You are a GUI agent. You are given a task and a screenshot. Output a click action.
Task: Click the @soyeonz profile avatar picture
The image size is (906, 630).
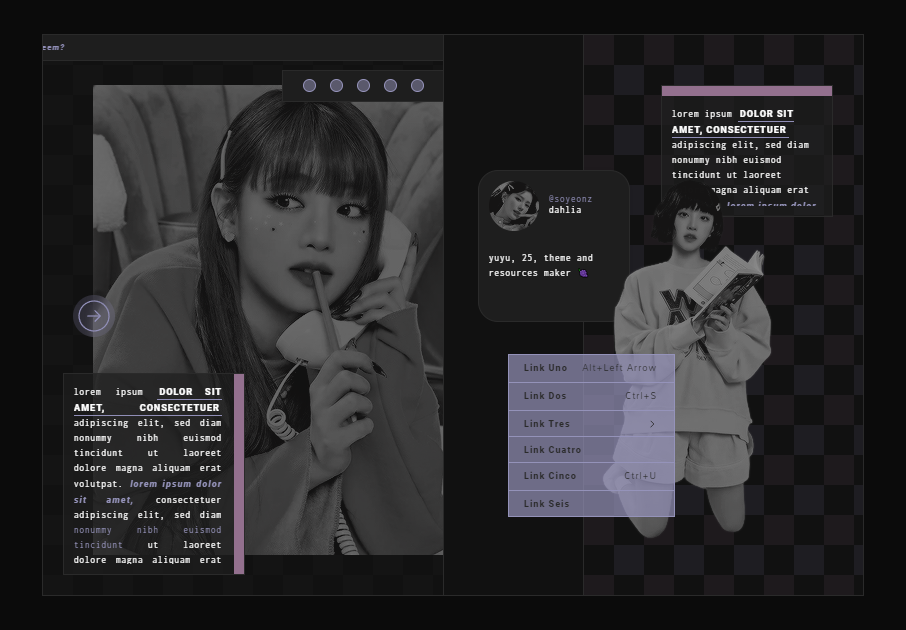(513, 205)
